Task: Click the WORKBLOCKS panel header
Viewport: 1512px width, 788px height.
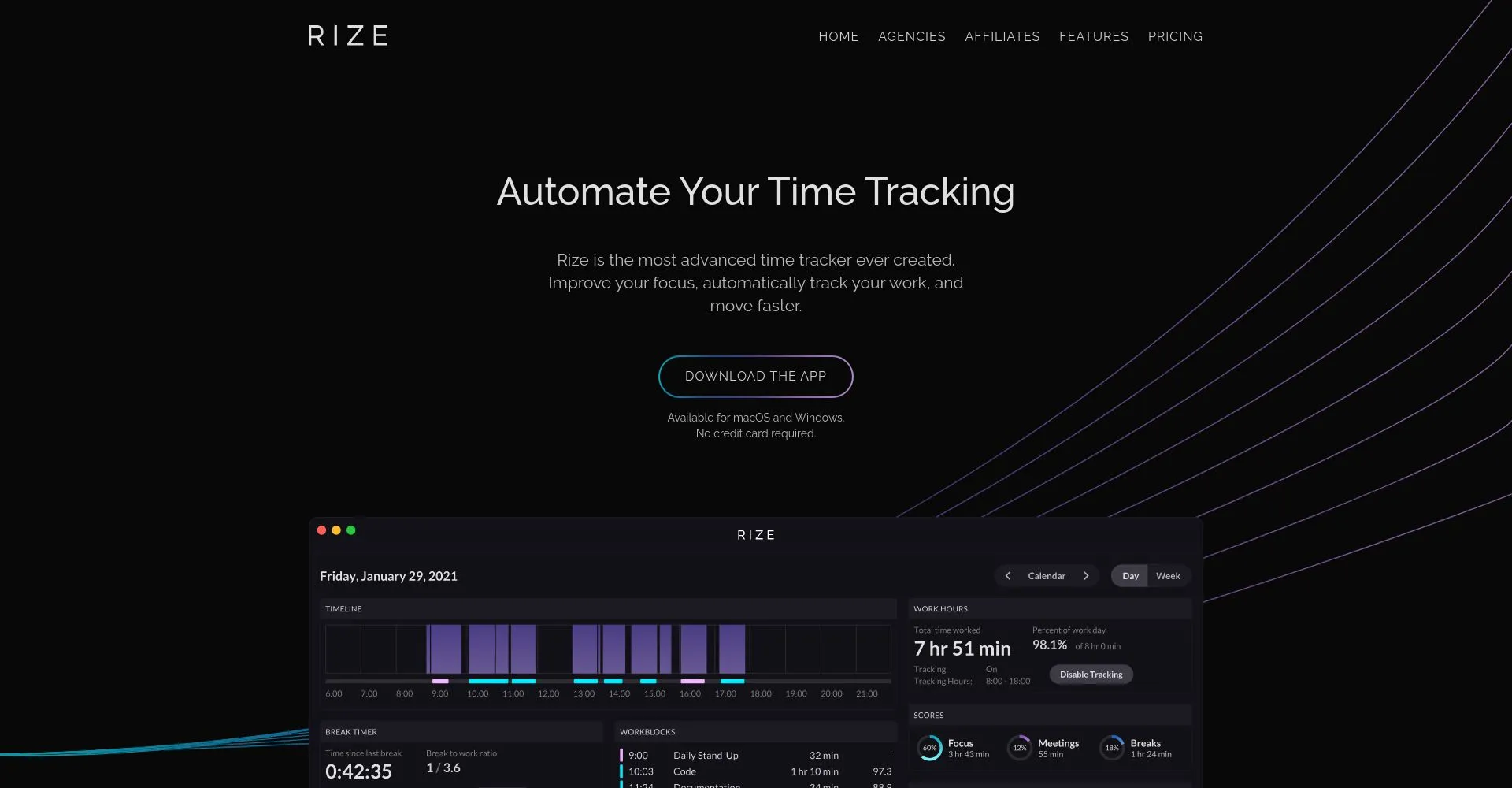Action: [x=756, y=732]
